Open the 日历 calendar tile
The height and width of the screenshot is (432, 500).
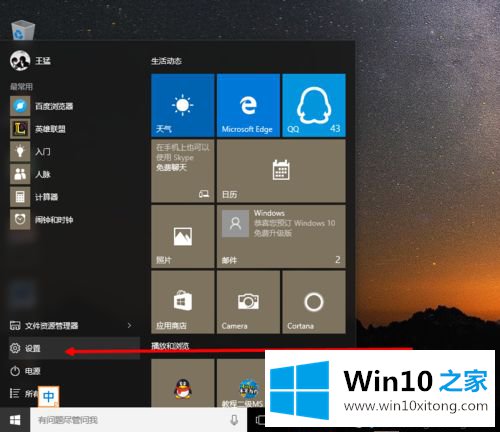(281, 171)
